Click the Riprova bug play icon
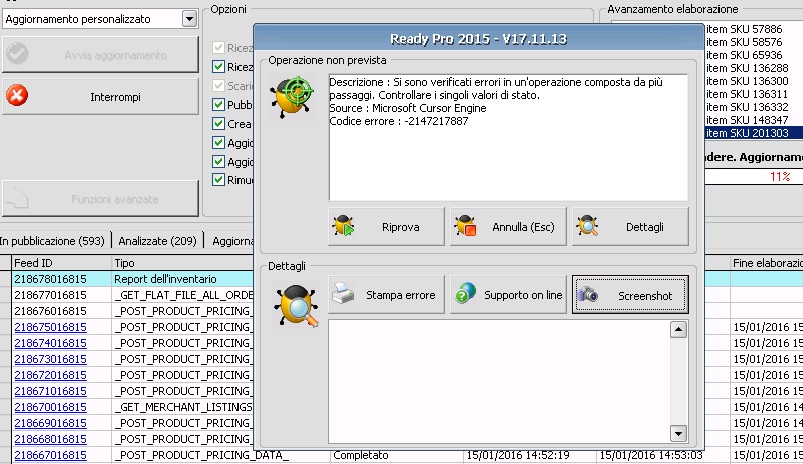Image resolution: width=803 pixels, height=464 pixels. coord(344,226)
